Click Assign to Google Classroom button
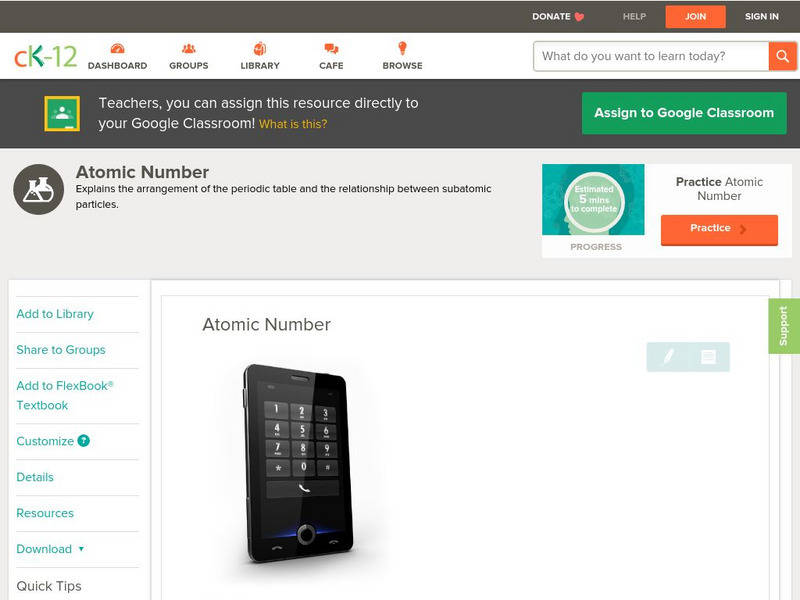This screenshot has height=600, width=800. [684, 113]
